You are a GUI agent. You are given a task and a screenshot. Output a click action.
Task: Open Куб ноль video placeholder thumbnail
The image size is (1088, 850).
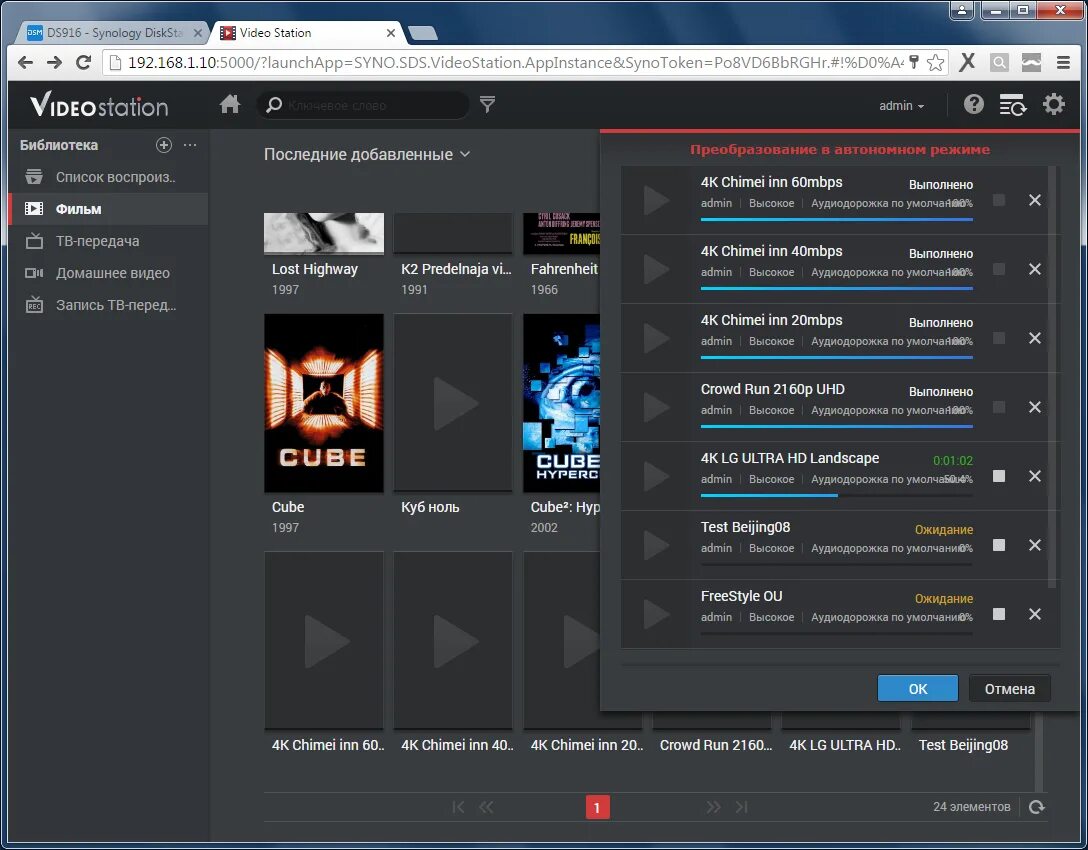[453, 402]
